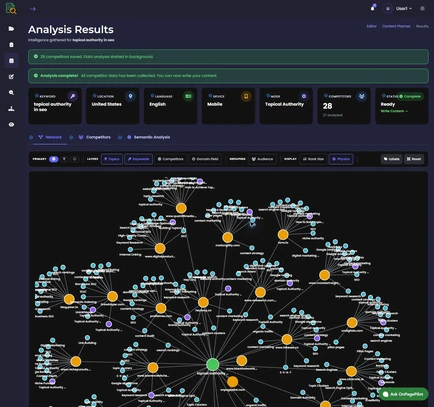Switch to the Network tab
The height and width of the screenshot is (407, 434).
(x=50, y=137)
